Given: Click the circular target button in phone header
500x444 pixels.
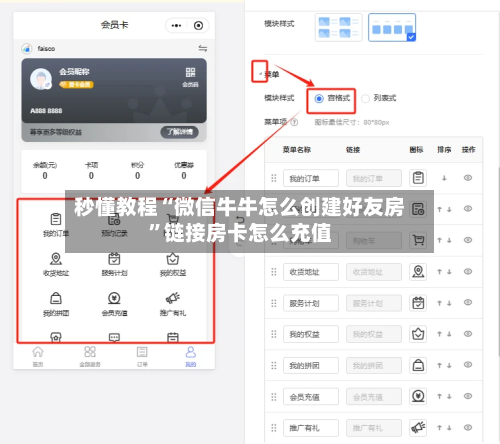Looking at the screenshot, I should click(198, 25).
